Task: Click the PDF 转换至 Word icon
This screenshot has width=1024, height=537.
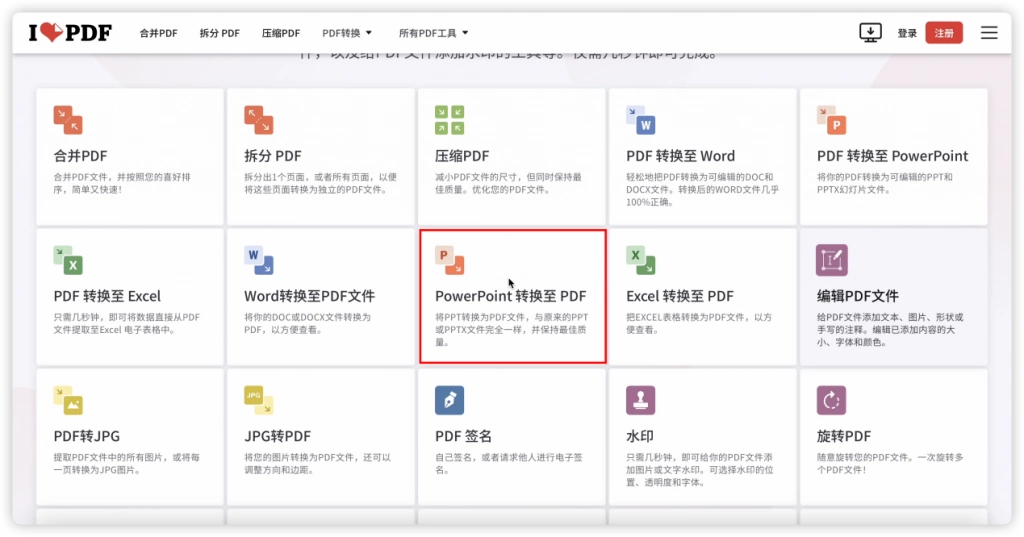Action: click(x=641, y=120)
